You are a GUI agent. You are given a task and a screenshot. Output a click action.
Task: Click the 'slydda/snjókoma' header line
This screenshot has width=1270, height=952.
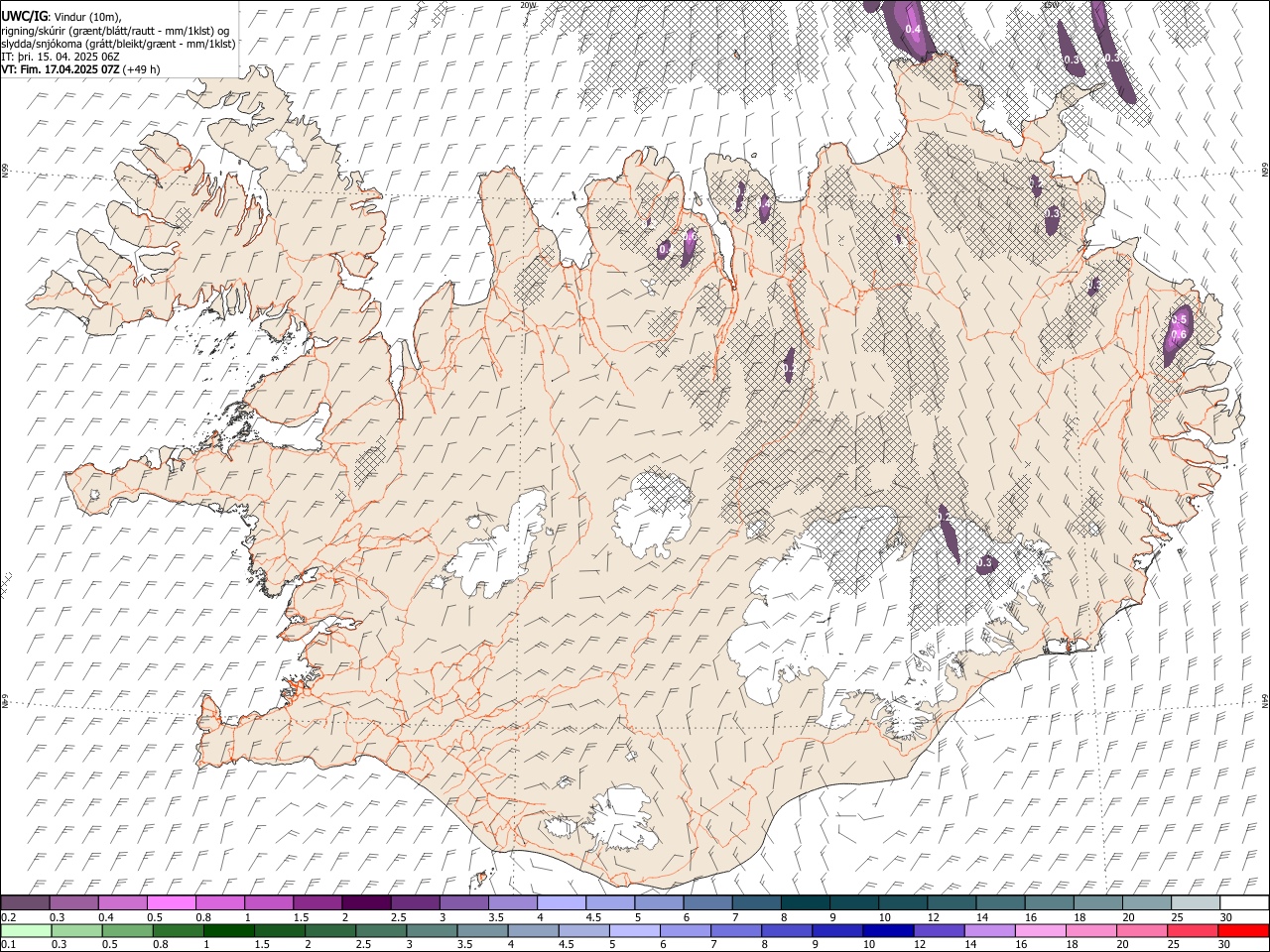(118, 44)
